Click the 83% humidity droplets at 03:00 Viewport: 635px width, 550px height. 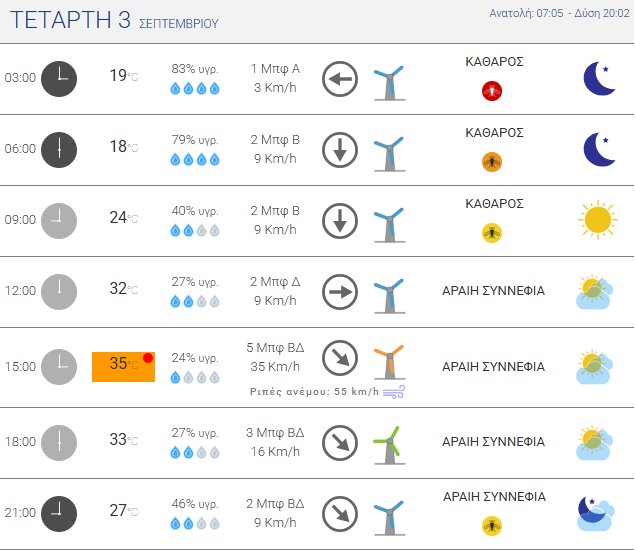click(195, 88)
